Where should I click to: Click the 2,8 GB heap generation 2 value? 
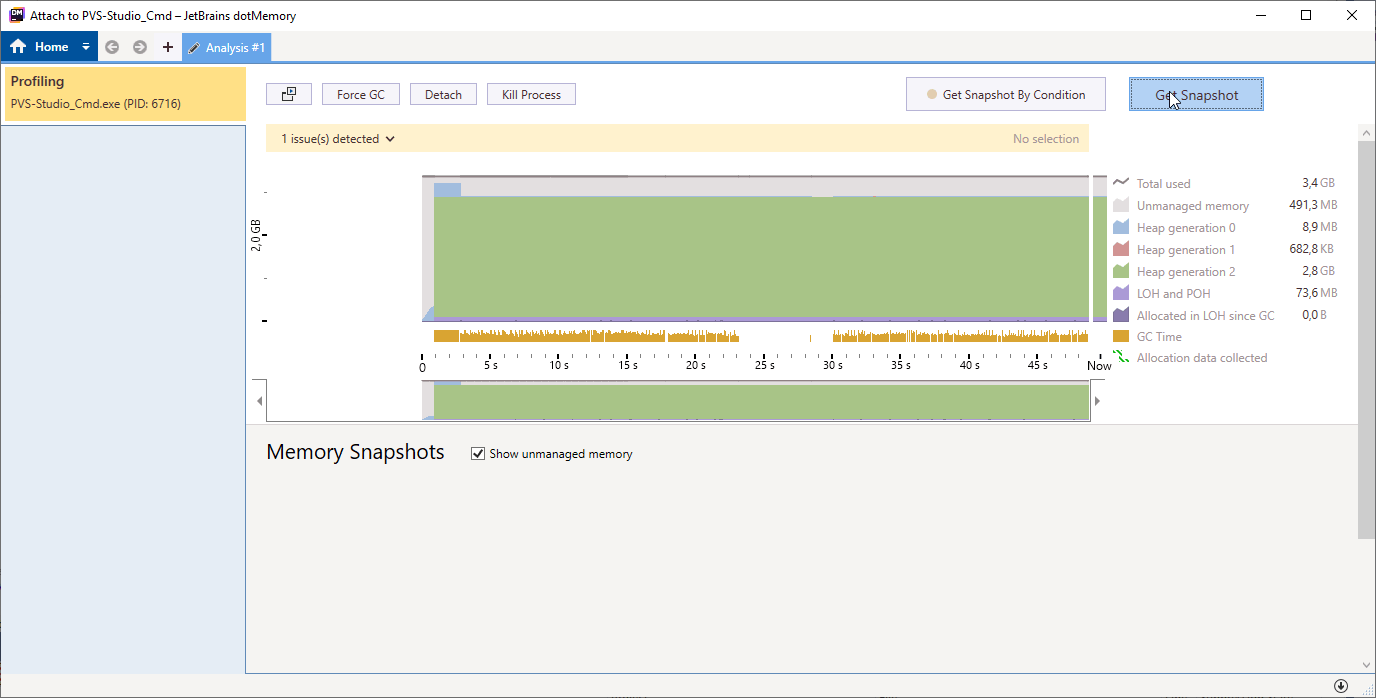pyautogui.click(x=1318, y=271)
